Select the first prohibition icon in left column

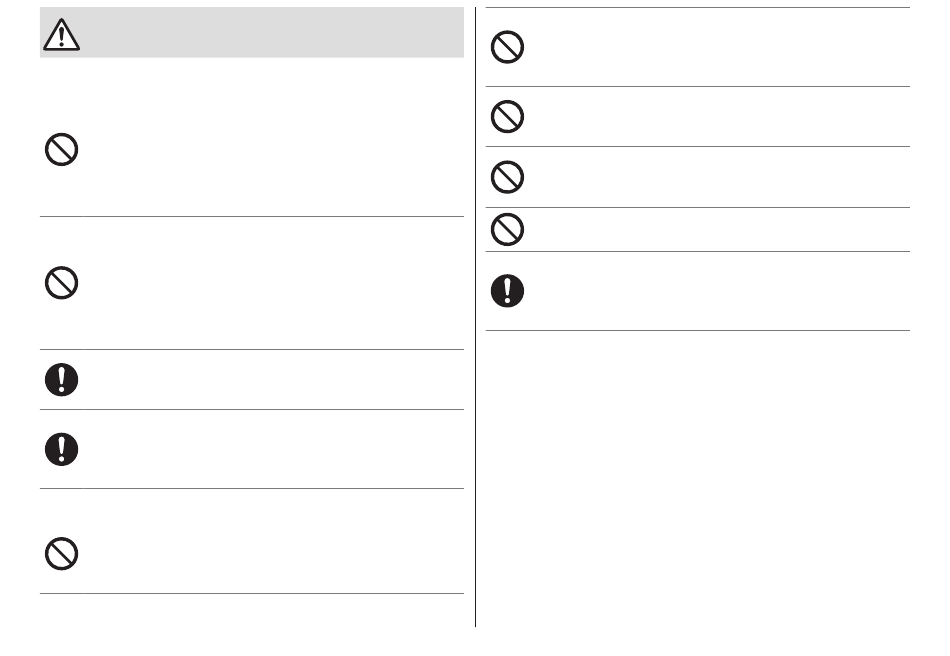pos(62,150)
